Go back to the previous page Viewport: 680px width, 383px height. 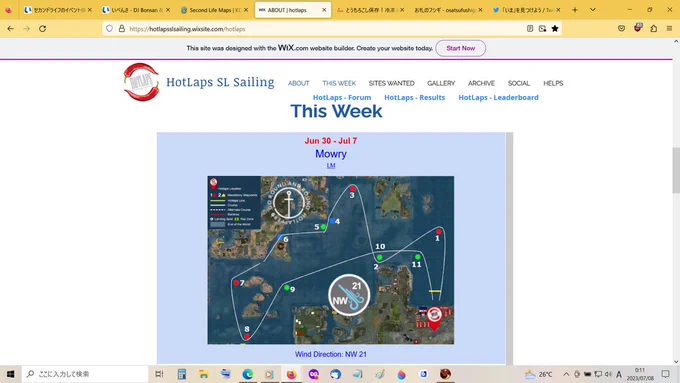click(10, 29)
